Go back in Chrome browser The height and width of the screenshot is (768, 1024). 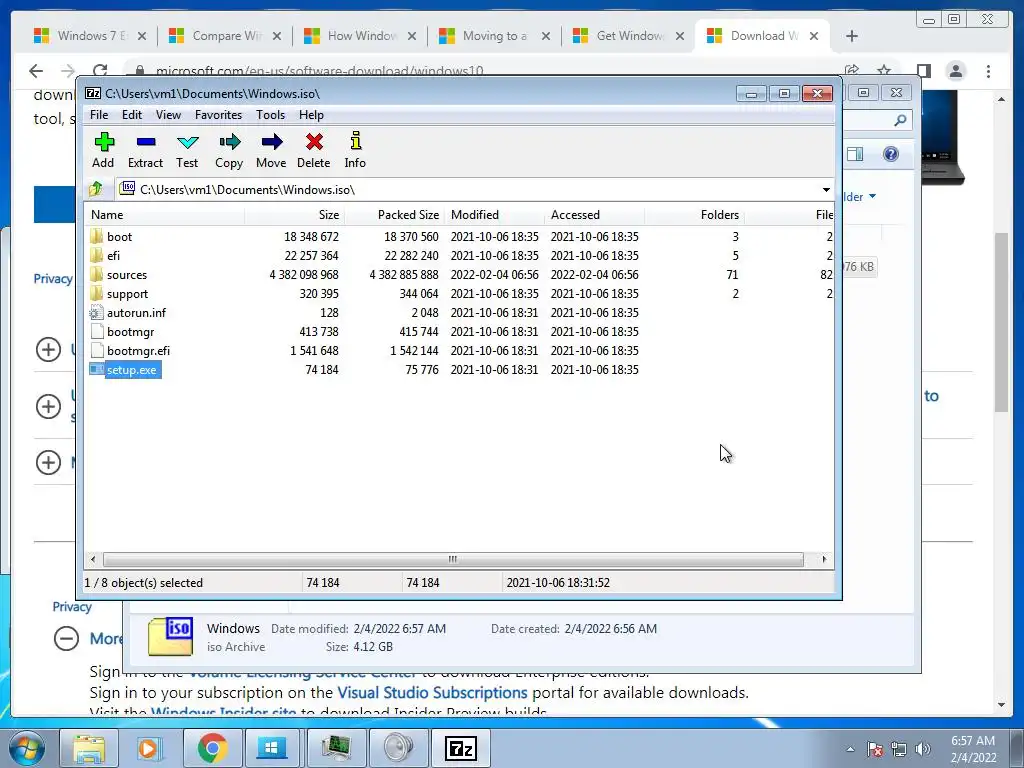(36, 71)
